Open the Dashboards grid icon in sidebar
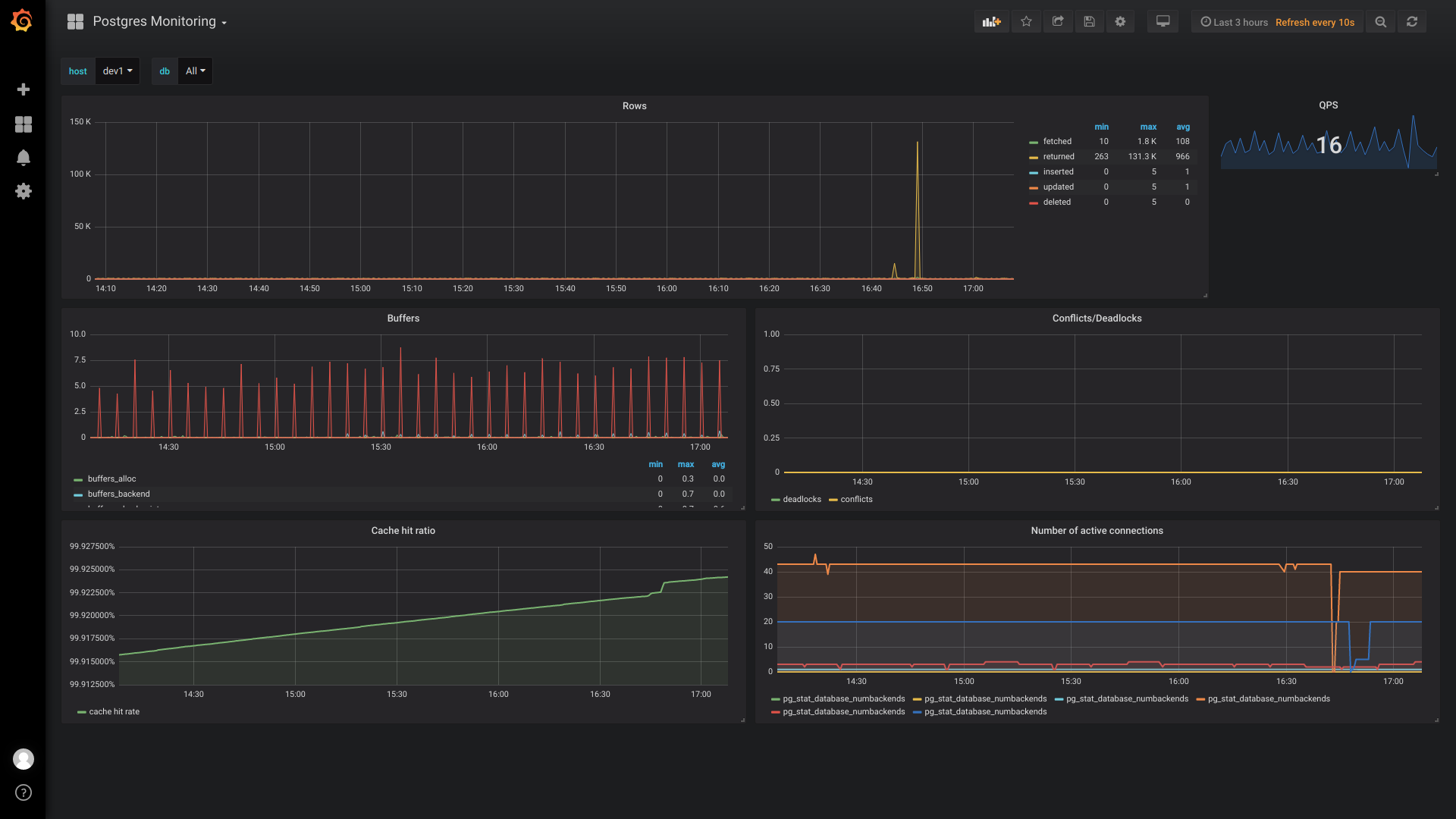1456x819 pixels. 24,124
